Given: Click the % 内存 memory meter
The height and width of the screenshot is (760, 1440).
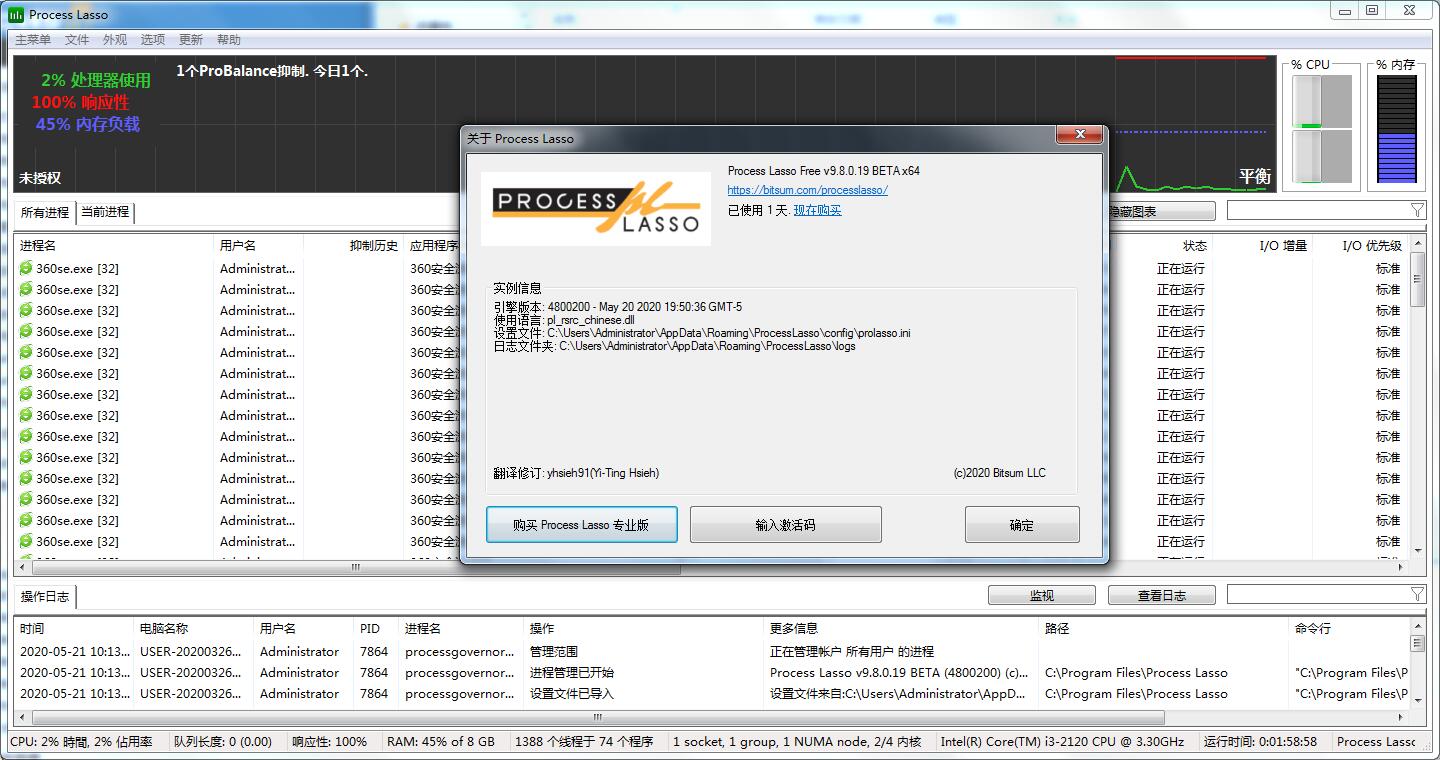Looking at the screenshot, I should pos(1397,129).
